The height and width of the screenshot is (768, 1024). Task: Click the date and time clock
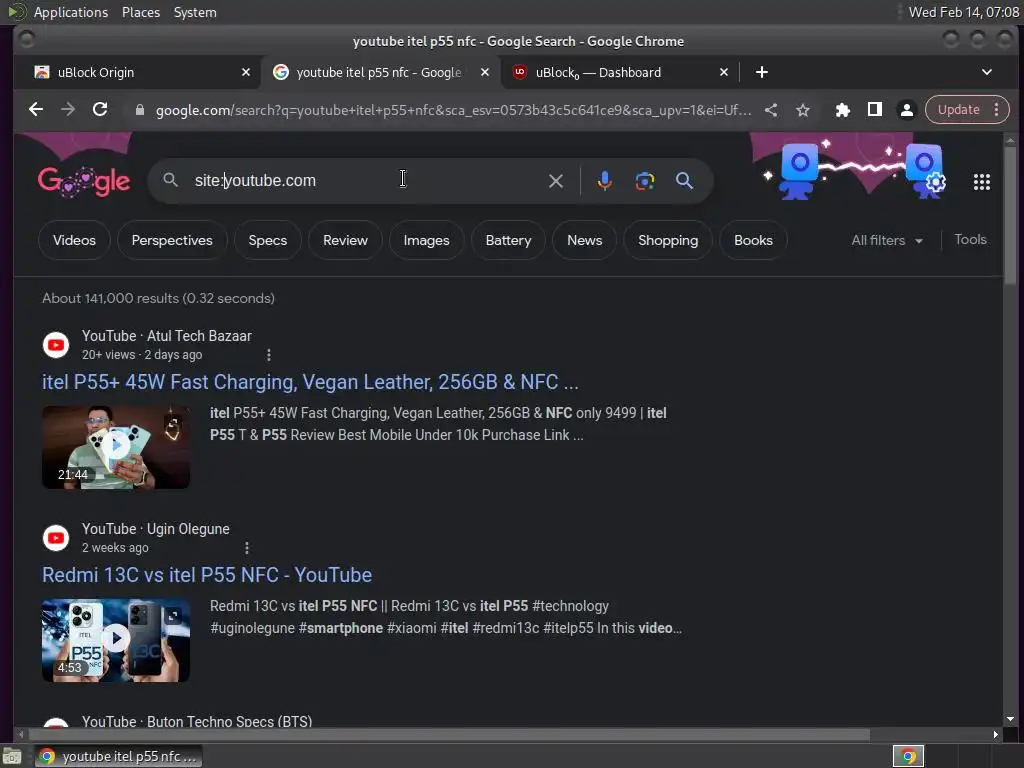[963, 12]
